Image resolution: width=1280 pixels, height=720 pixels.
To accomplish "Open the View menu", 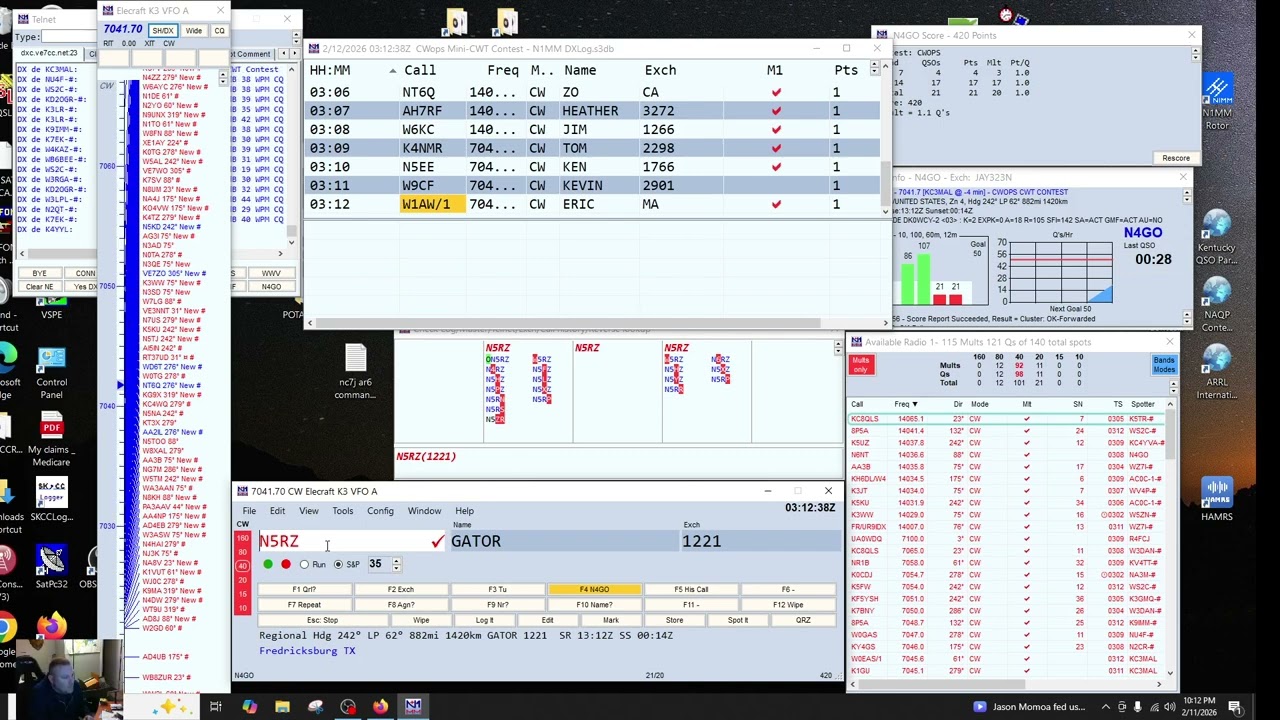I will [309, 511].
